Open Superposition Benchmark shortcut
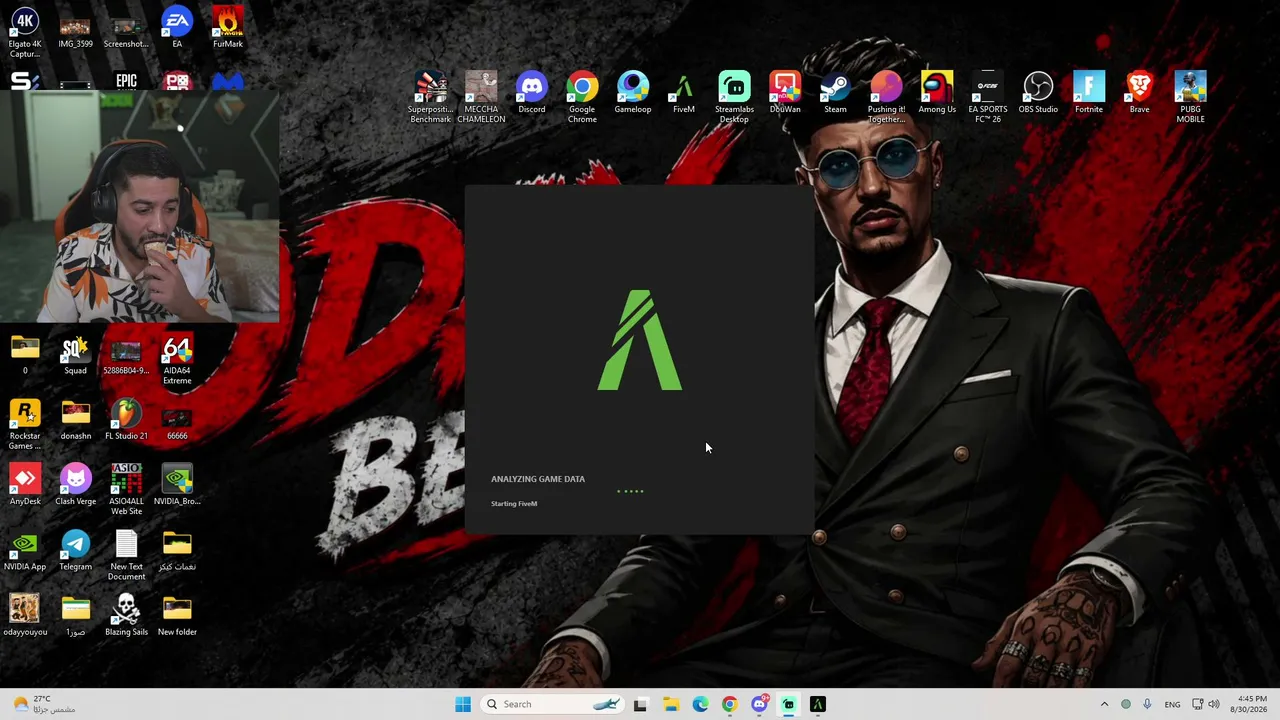The image size is (1280, 720). click(x=430, y=97)
